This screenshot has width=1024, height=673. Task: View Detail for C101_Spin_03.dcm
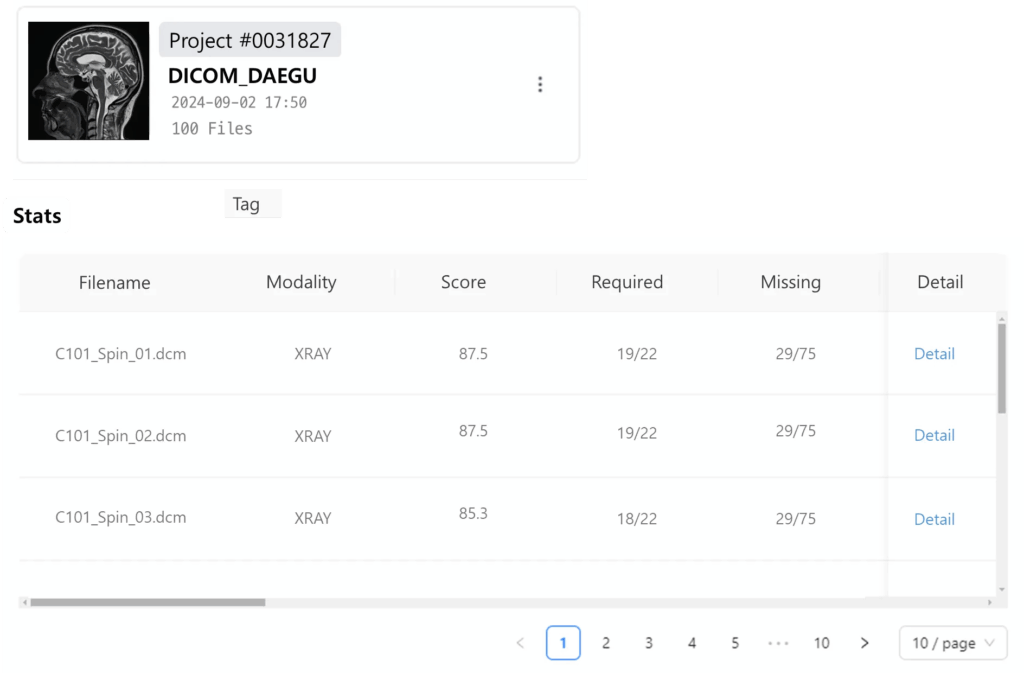[x=934, y=520]
